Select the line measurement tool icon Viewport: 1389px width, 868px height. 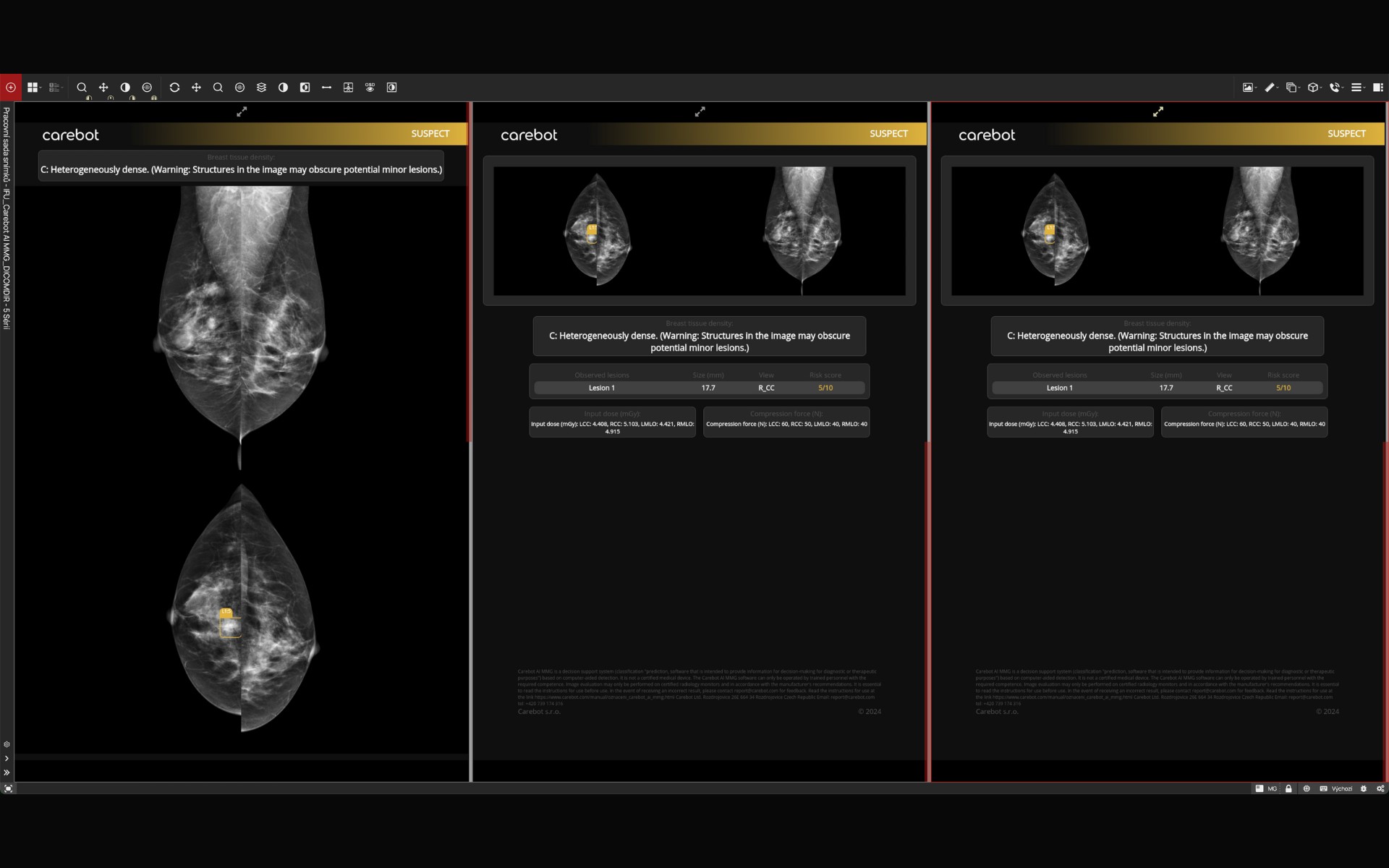326,88
